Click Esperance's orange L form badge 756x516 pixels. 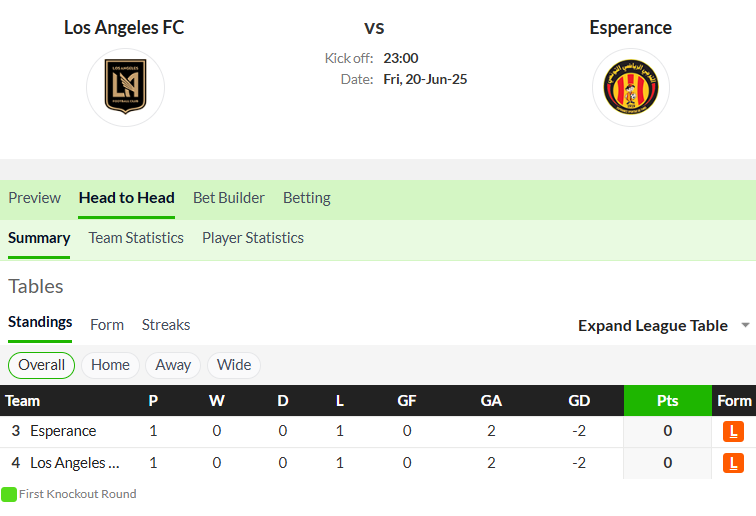tap(733, 432)
